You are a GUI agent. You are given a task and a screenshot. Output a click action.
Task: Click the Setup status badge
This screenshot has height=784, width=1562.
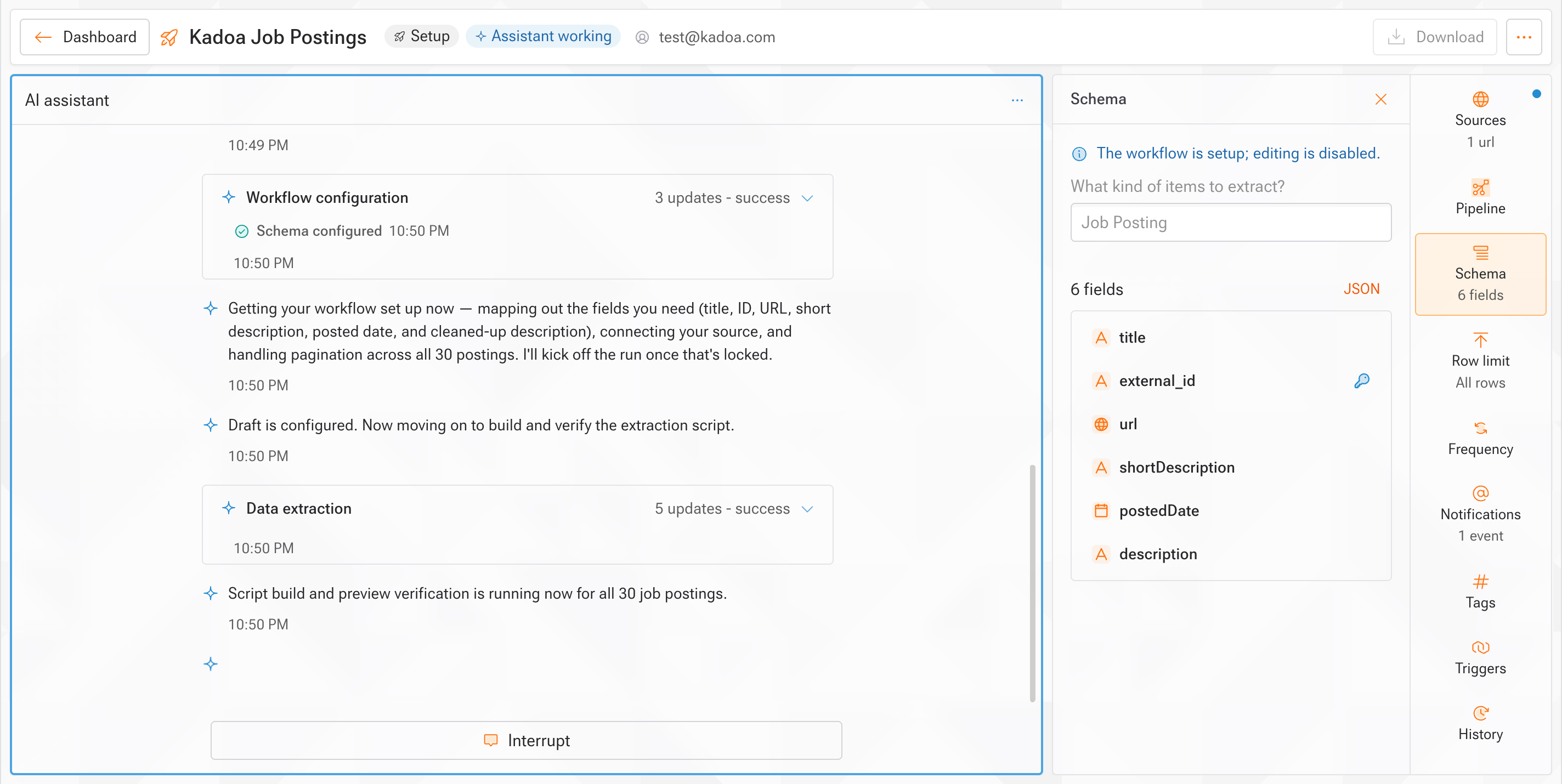(421, 36)
